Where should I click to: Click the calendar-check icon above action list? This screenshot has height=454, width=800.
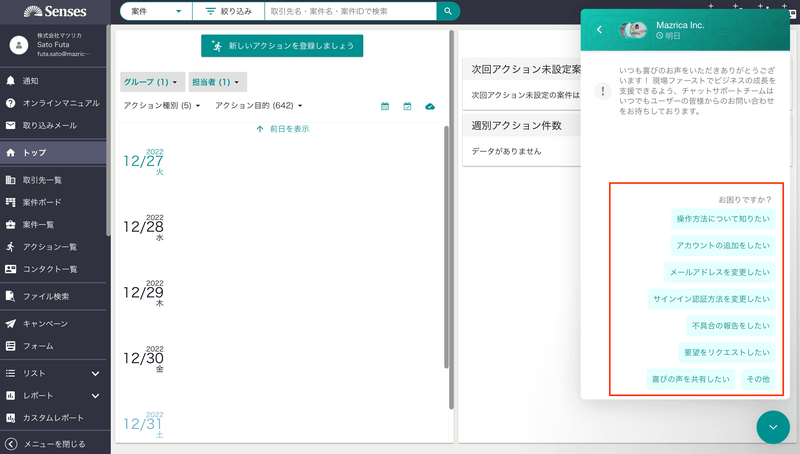tap(407, 106)
